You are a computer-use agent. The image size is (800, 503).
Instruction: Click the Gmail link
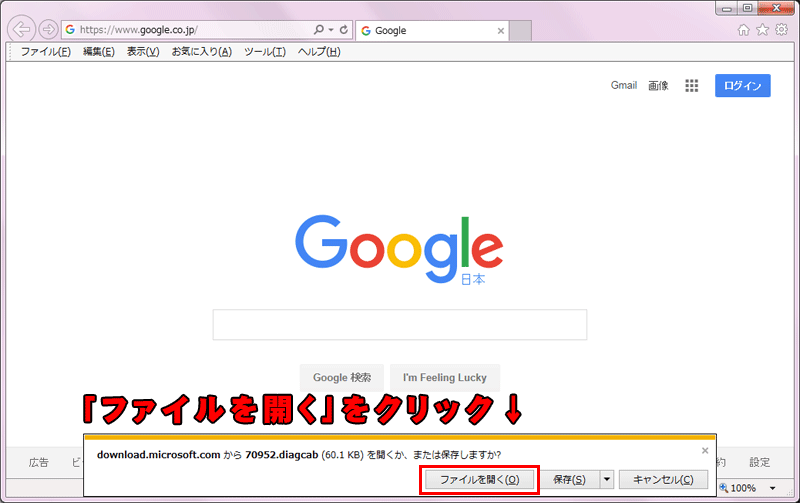624,85
